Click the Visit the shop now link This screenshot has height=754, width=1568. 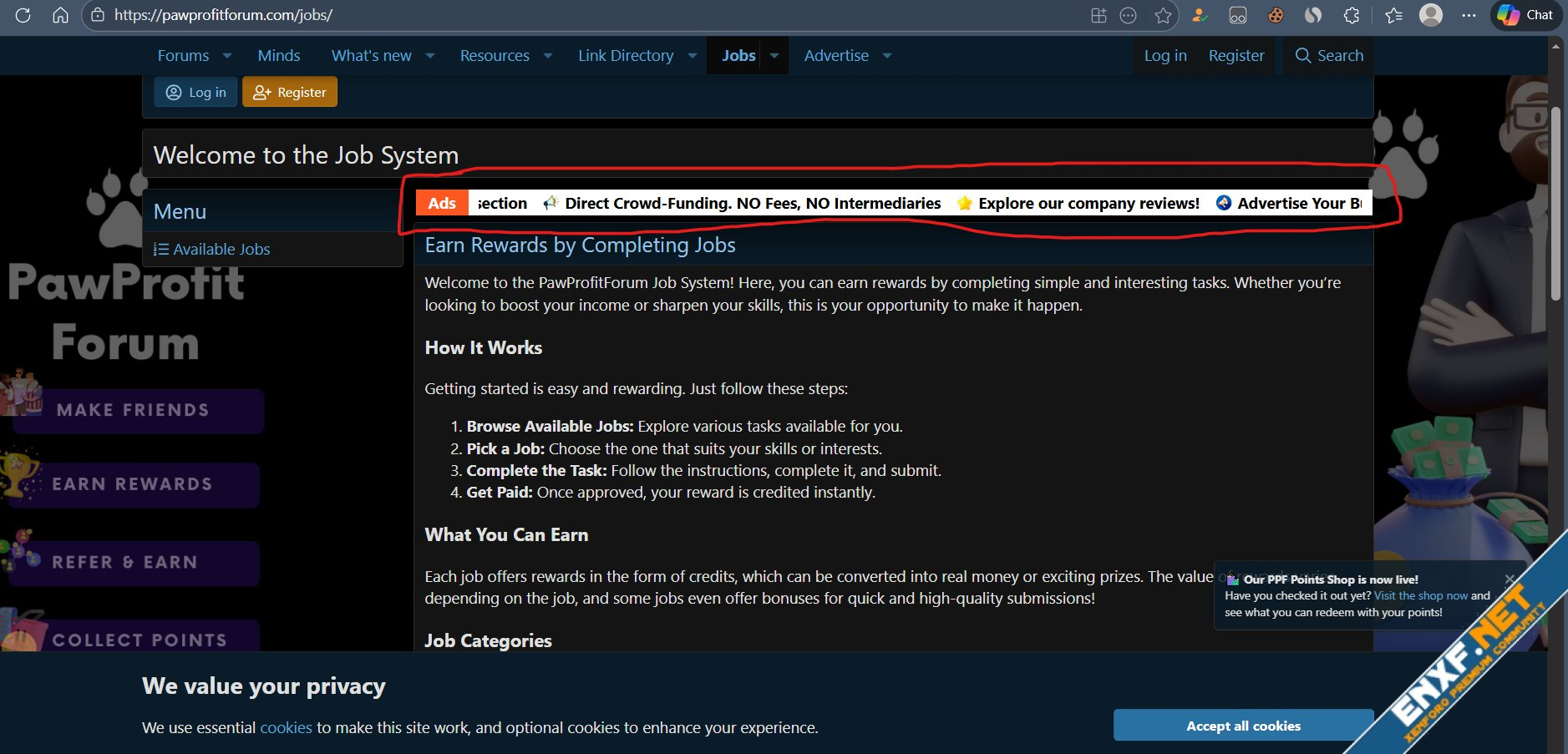click(x=1420, y=596)
